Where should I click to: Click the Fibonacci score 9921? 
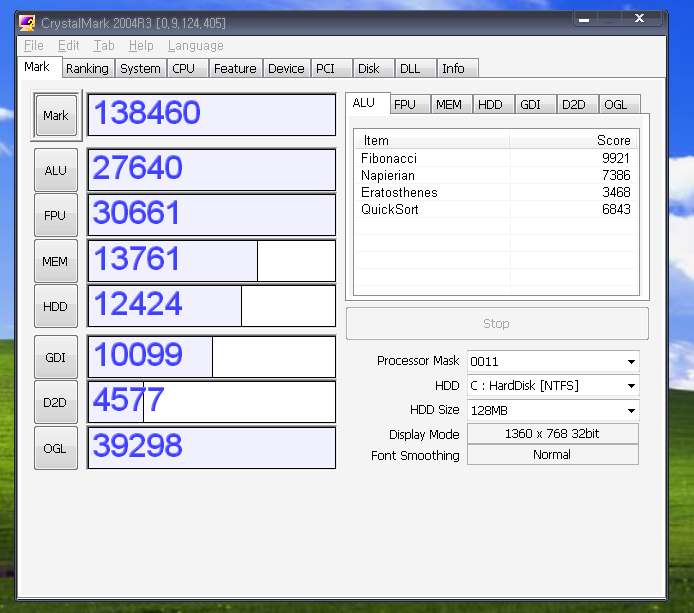pos(616,158)
